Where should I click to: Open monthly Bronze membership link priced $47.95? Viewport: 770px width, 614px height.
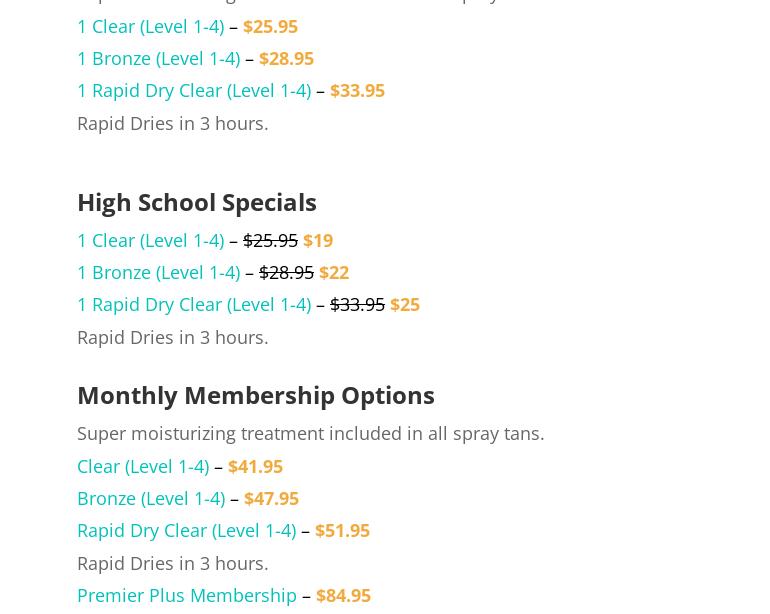[x=151, y=499]
